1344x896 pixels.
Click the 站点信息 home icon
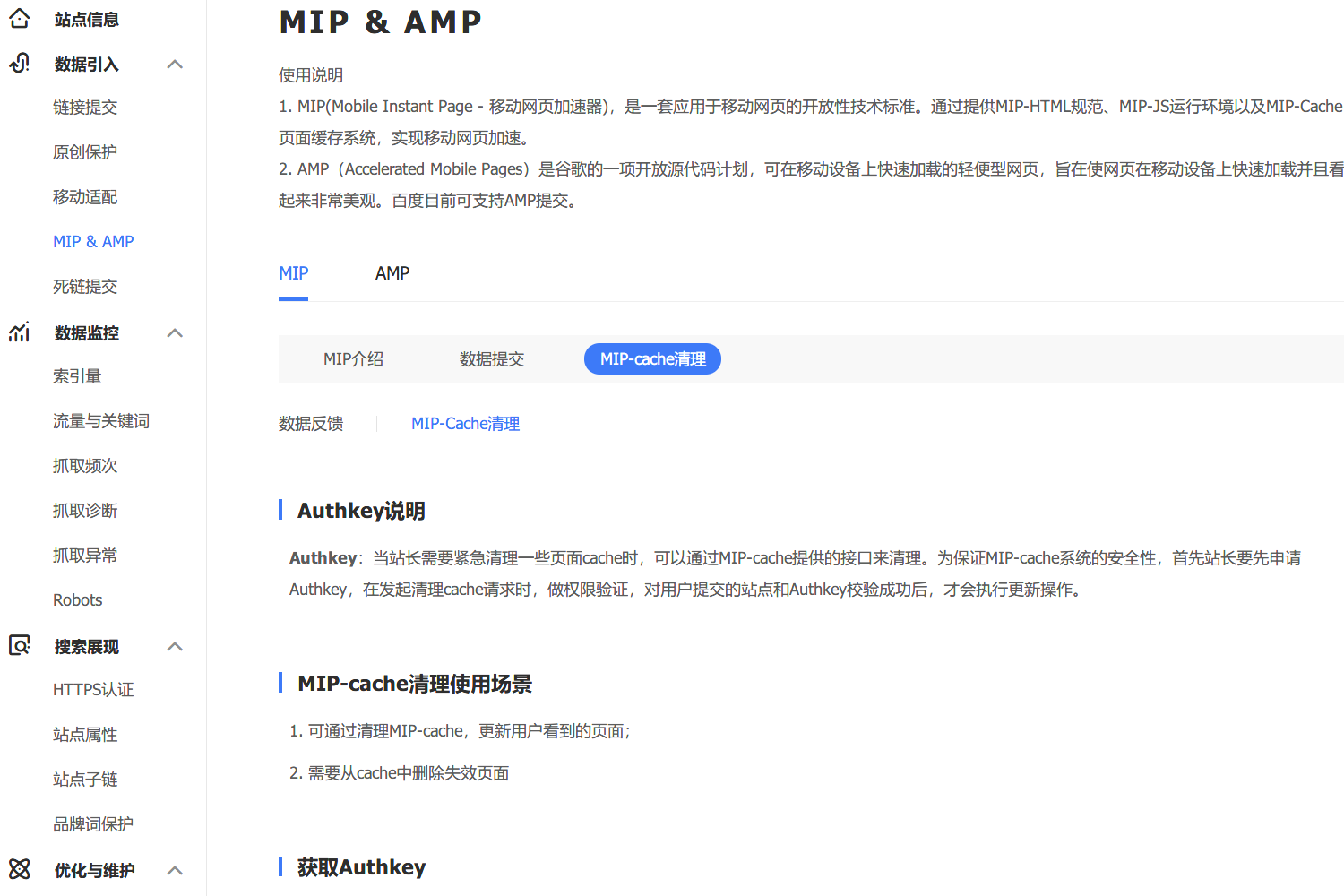pyautogui.click(x=19, y=18)
